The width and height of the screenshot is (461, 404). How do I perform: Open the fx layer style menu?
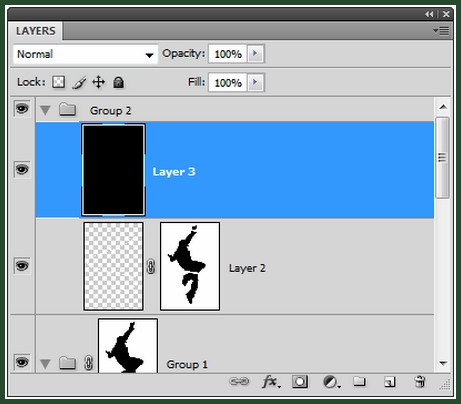[x=271, y=381]
